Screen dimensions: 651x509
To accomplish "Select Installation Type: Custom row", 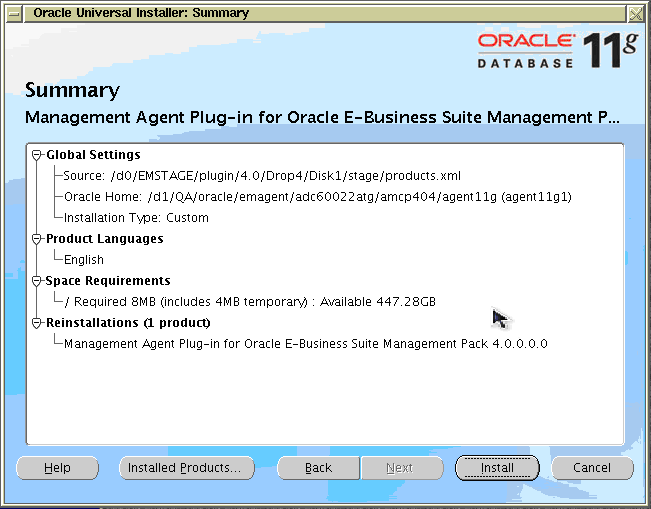I will 136,218.
